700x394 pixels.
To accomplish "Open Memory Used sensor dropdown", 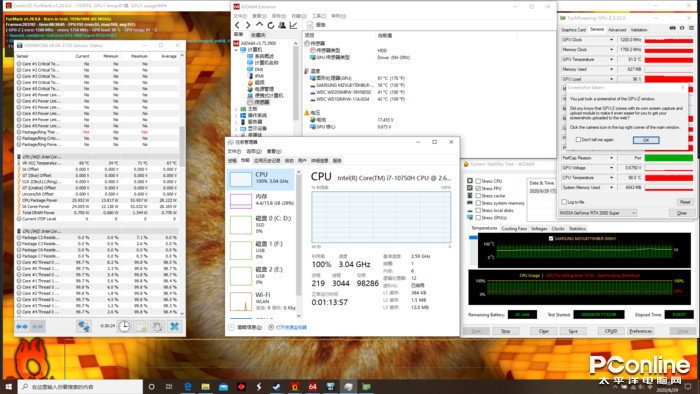I will click(x=611, y=70).
